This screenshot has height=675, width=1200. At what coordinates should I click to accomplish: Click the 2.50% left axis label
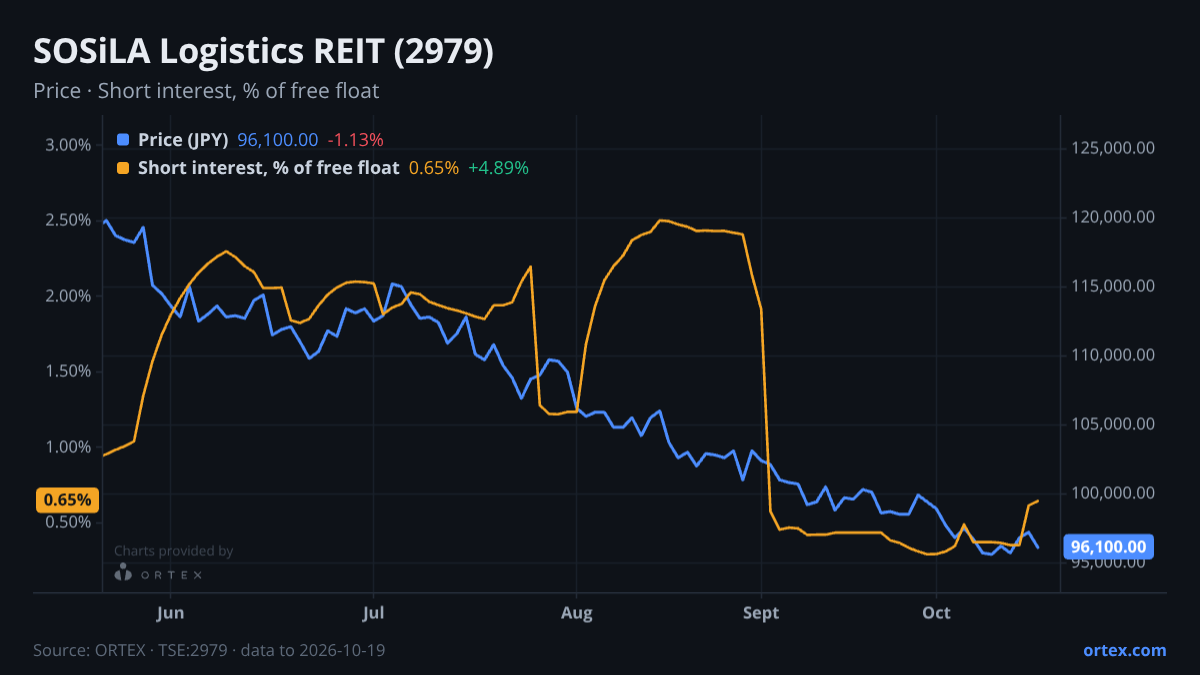pyautogui.click(x=68, y=220)
